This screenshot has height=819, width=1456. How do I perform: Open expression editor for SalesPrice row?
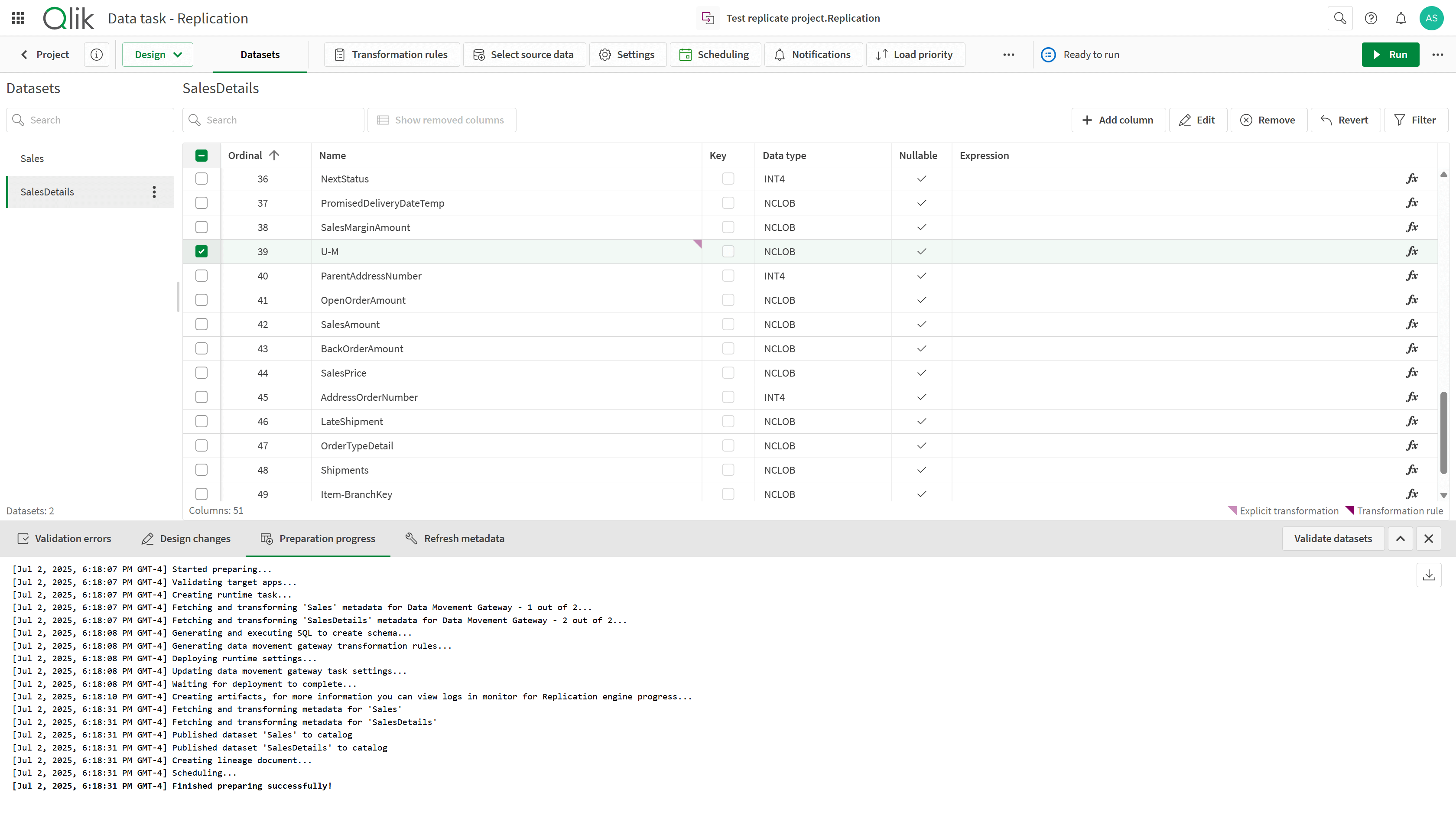1412,373
